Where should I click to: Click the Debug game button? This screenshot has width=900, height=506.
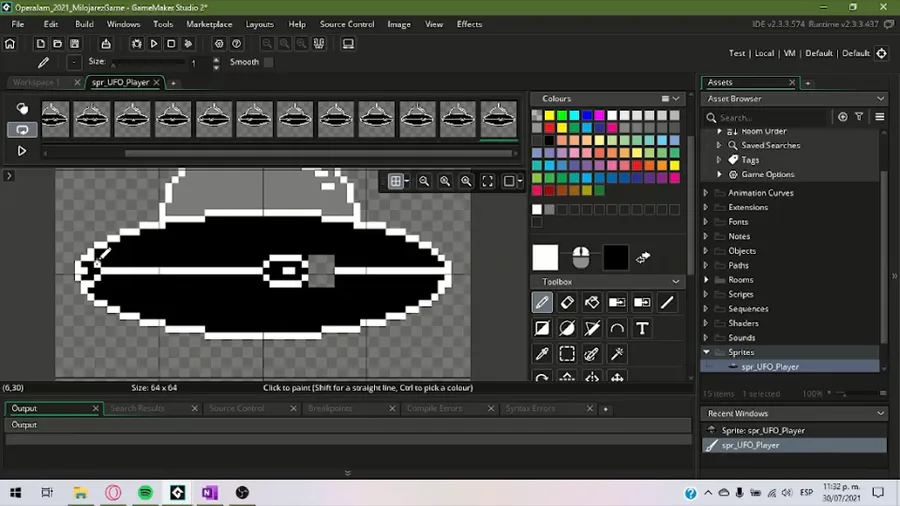coord(137,44)
